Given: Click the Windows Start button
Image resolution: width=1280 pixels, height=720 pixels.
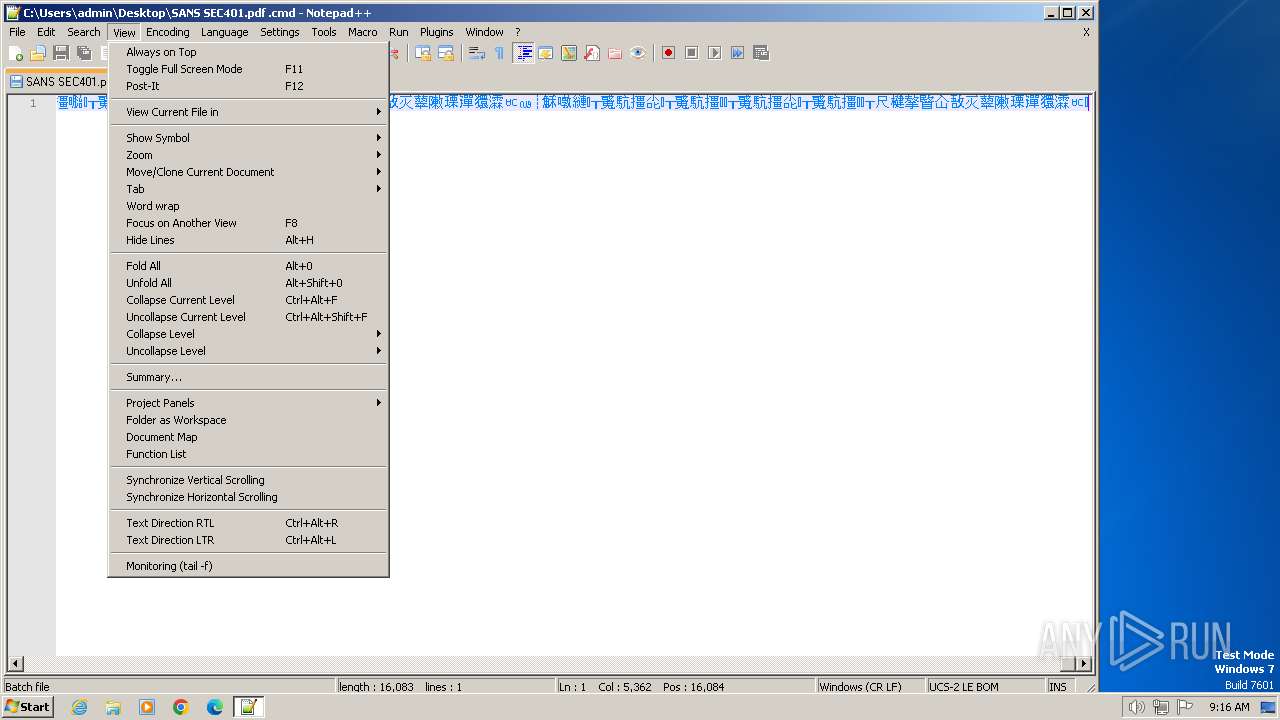Looking at the screenshot, I should (28, 707).
